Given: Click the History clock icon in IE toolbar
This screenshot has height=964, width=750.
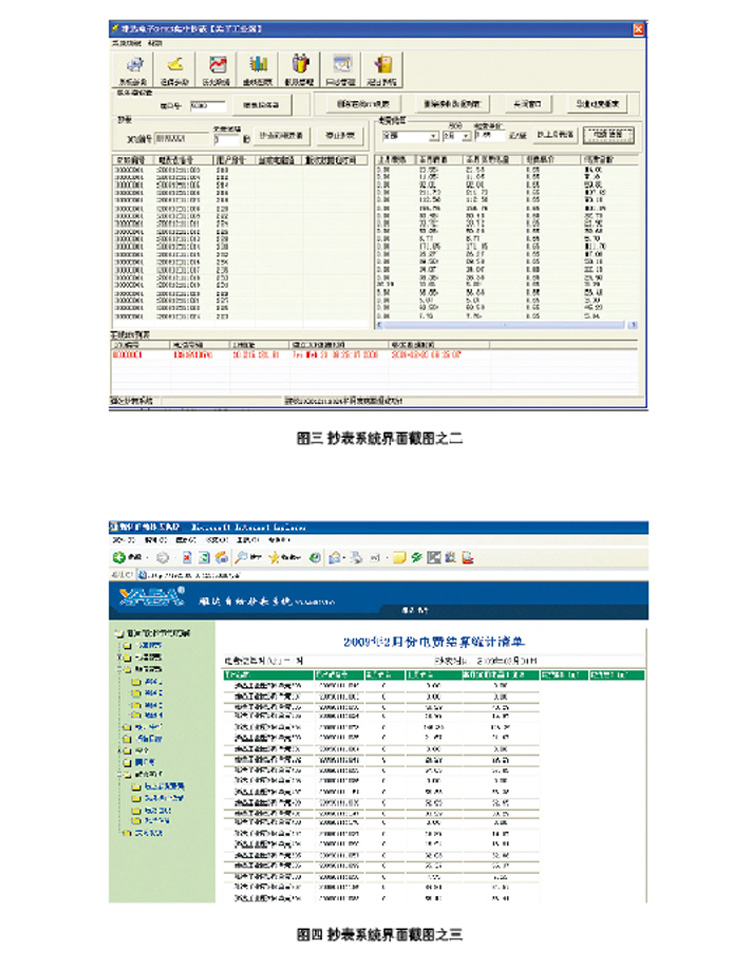Looking at the screenshot, I should click(315, 558).
